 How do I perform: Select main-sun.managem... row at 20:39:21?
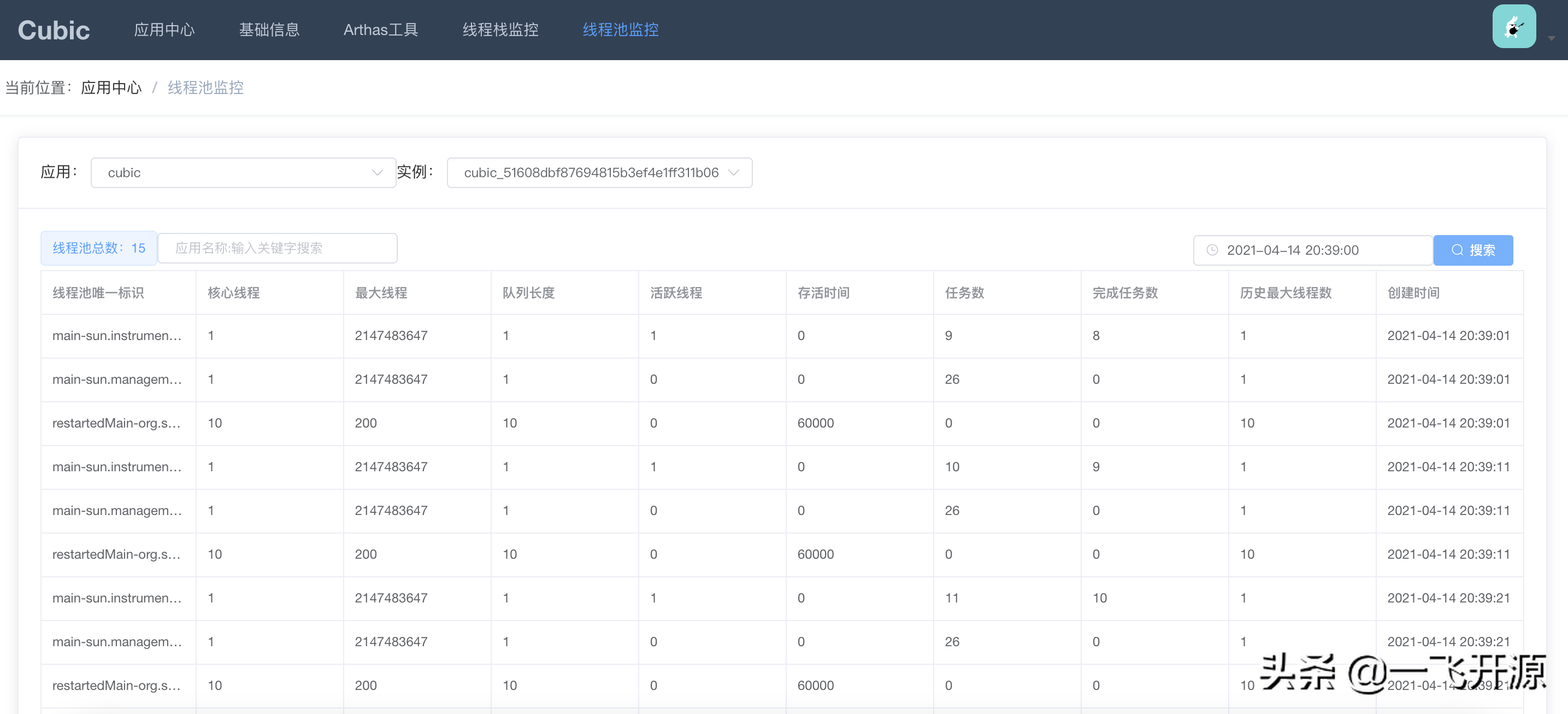point(782,643)
